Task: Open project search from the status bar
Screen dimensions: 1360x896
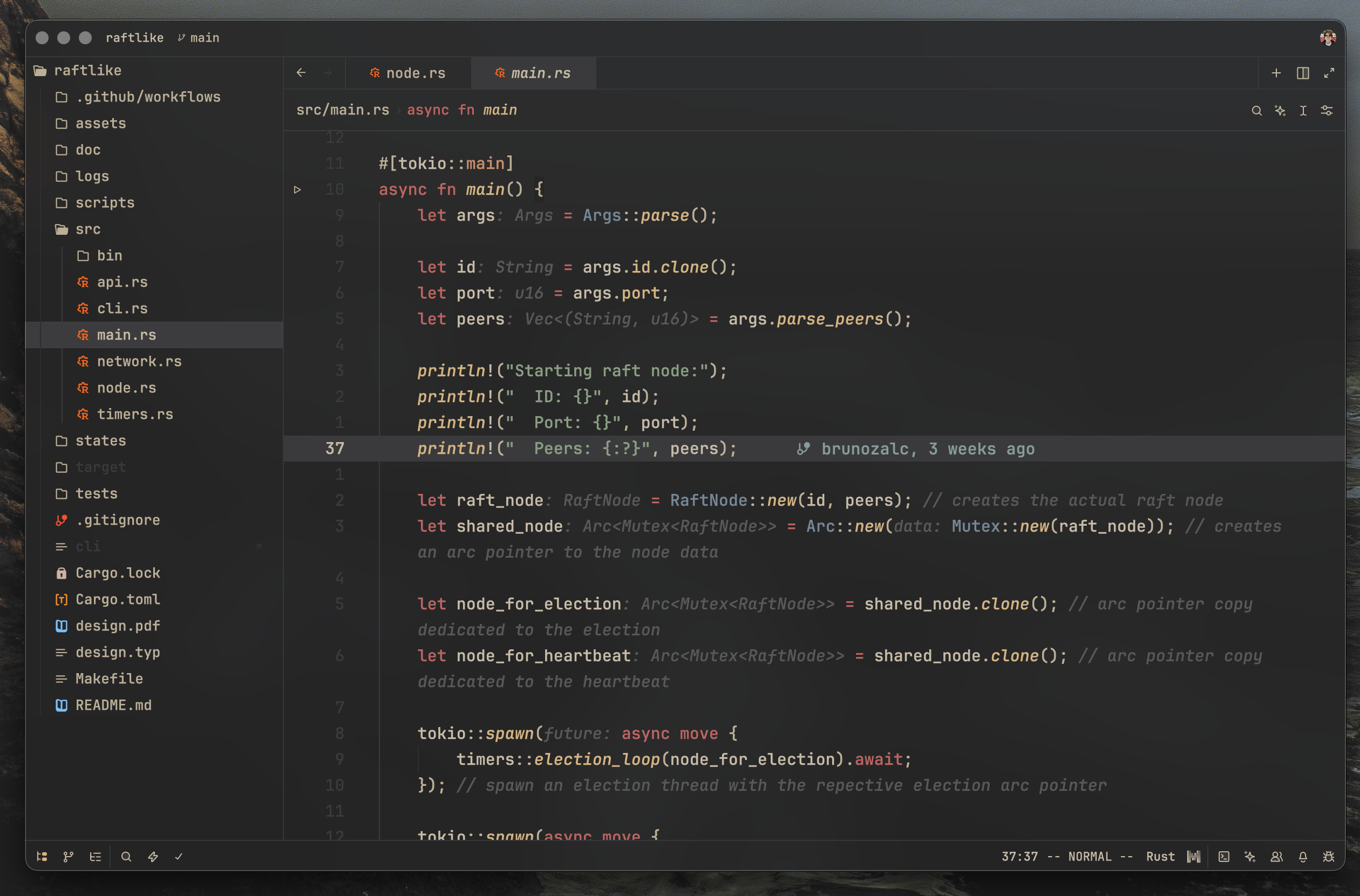Action: 126,856
